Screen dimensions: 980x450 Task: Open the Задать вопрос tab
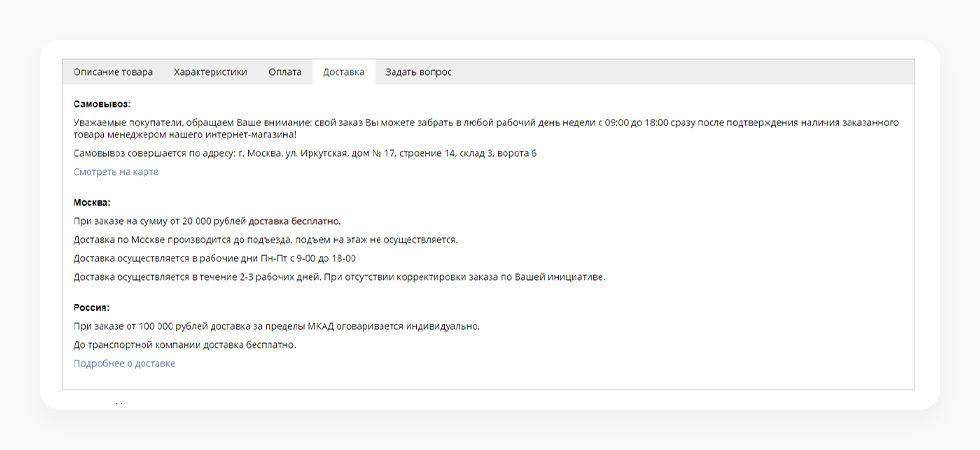point(418,72)
